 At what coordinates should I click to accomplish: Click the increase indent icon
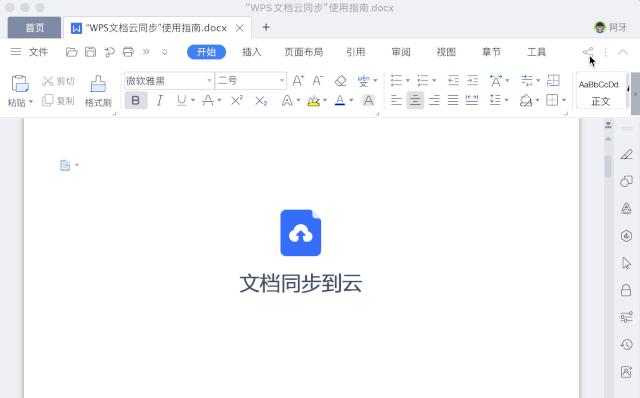[473, 80]
